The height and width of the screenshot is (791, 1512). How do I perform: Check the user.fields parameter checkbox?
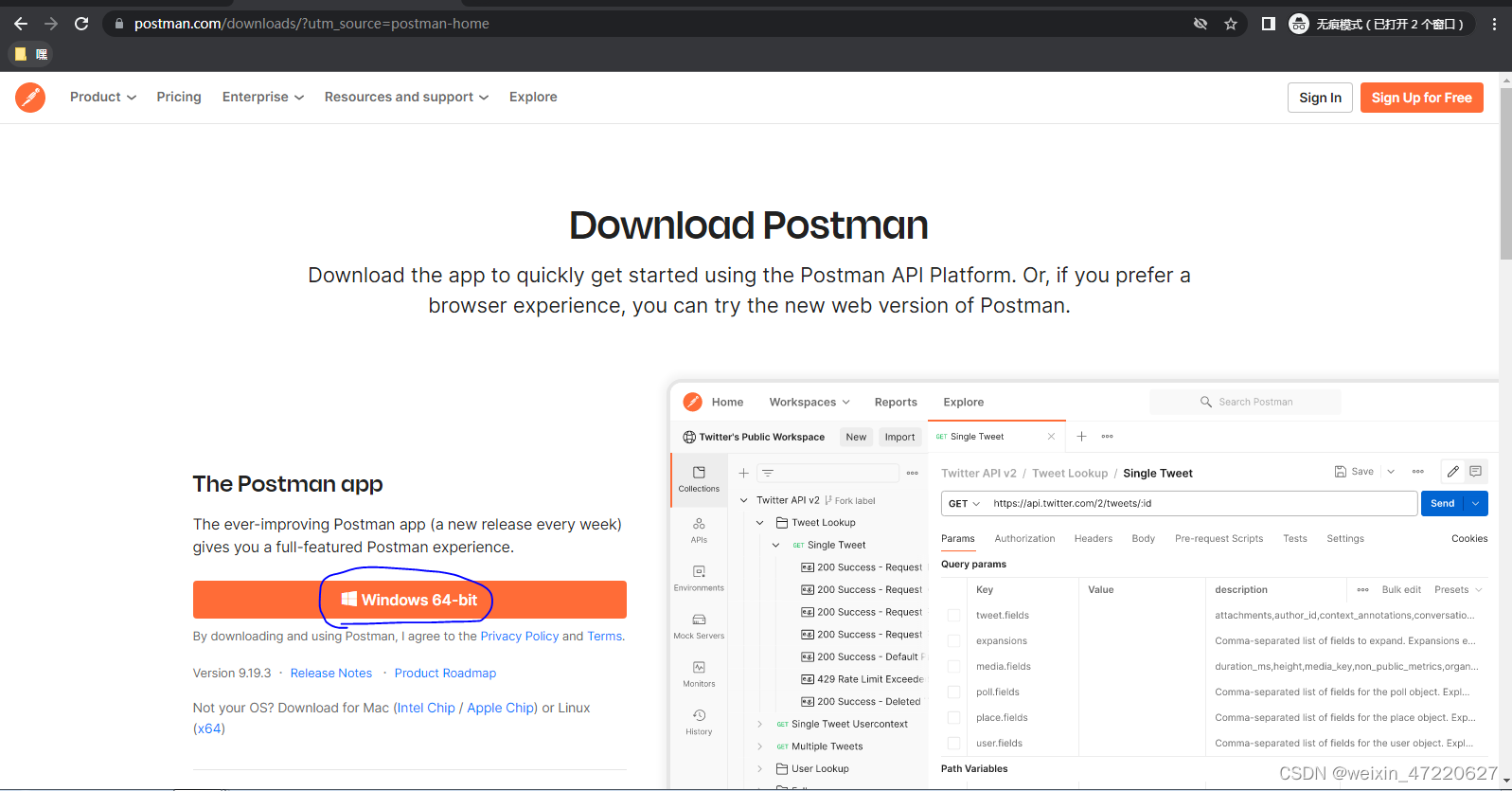click(x=954, y=744)
